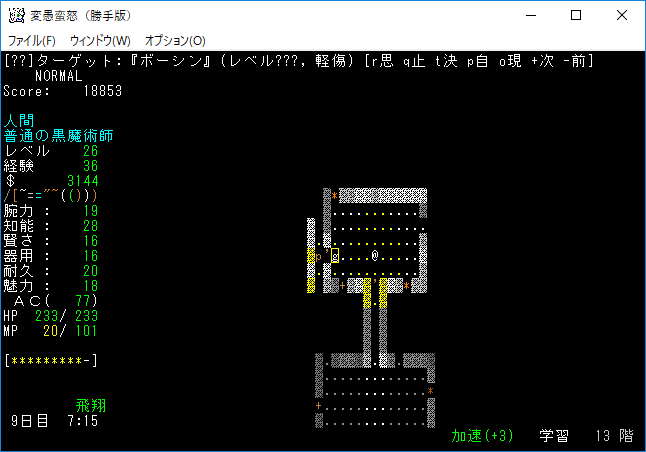The image size is (646, 452).
Task: Click the orange * at upper room's top-left corner
Action: pyautogui.click(x=334, y=196)
